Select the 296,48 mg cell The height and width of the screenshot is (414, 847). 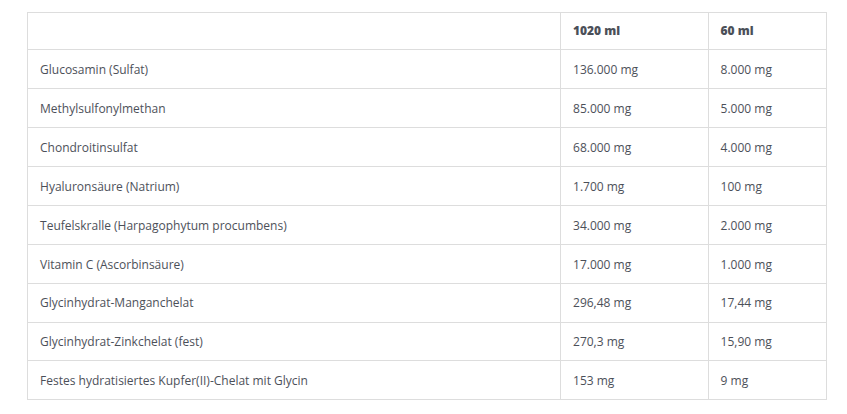[602, 304]
